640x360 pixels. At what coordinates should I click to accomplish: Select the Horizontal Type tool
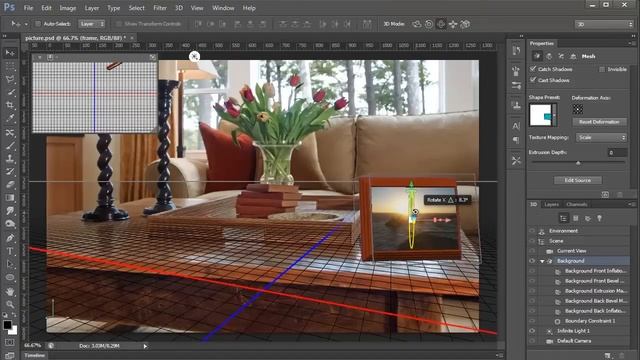(10, 251)
